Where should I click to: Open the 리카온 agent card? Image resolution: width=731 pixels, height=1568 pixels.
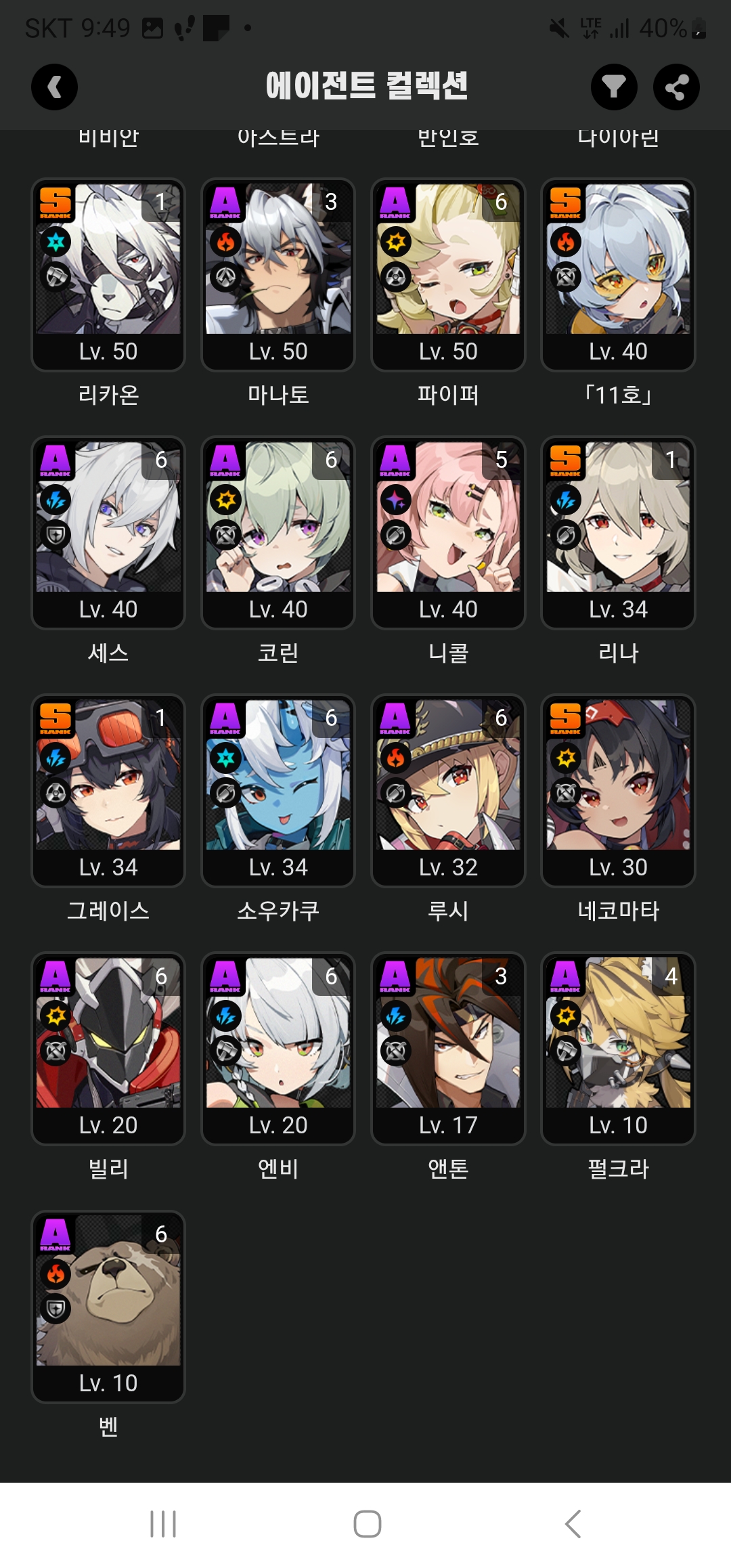[108, 274]
